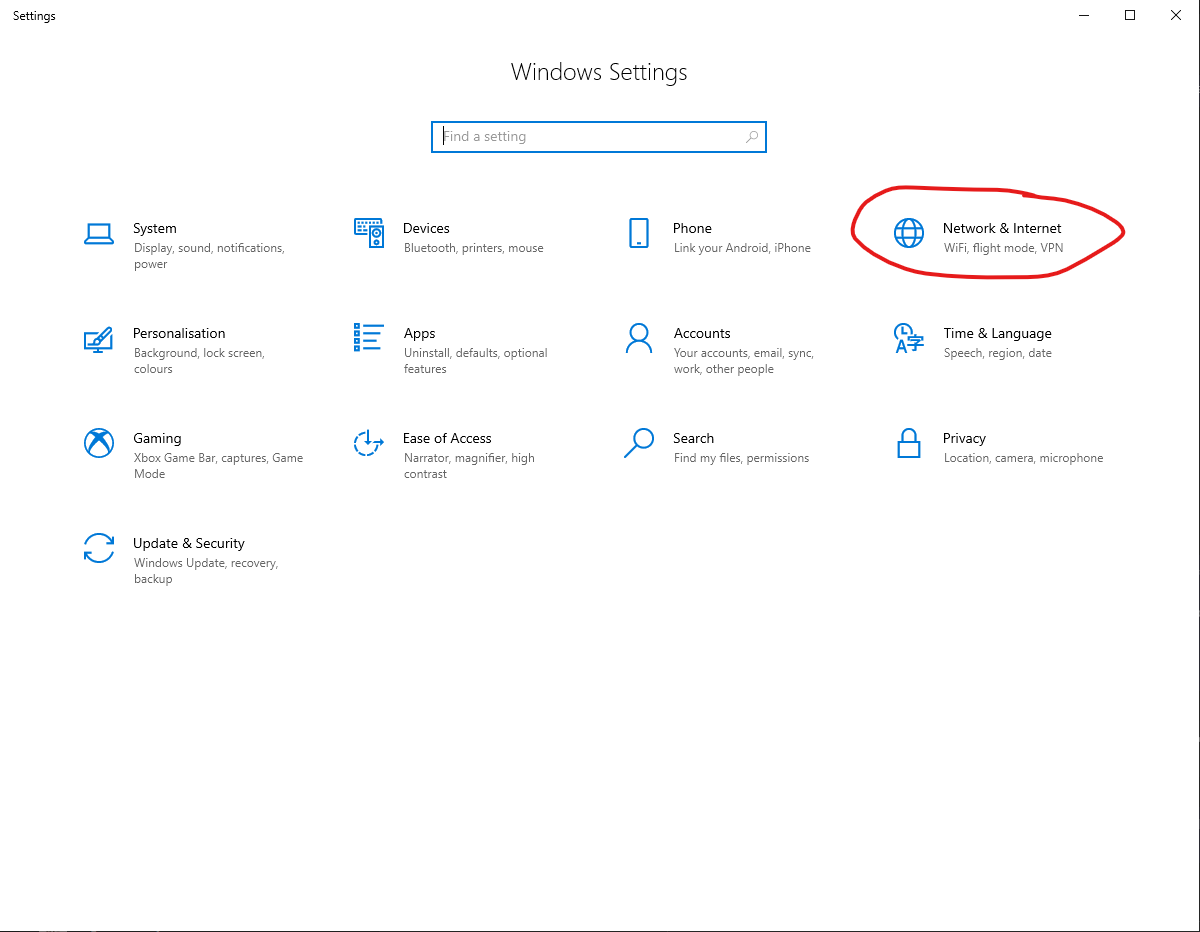The width and height of the screenshot is (1200, 932).
Task: Click 'Location, camera, microphone' text
Action: point(1023,458)
